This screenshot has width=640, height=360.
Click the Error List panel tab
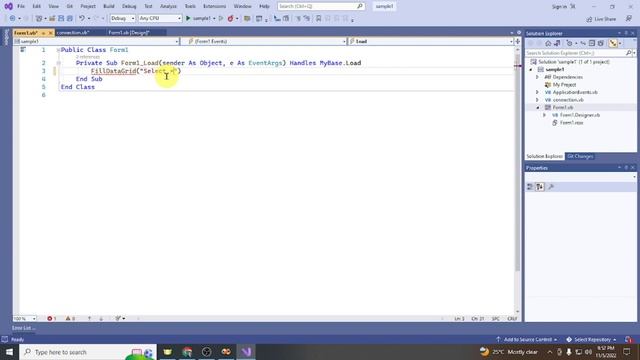pos(23,328)
